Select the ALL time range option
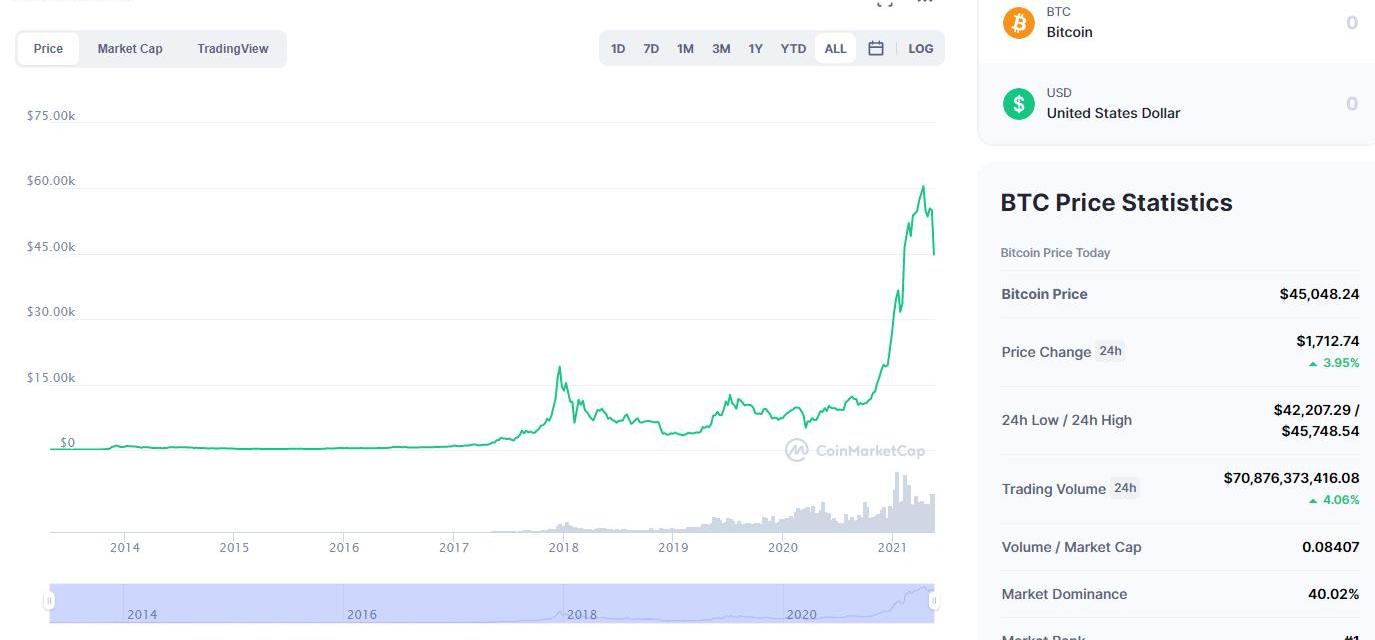The image size is (1375, 640). (x=835, y=48)
